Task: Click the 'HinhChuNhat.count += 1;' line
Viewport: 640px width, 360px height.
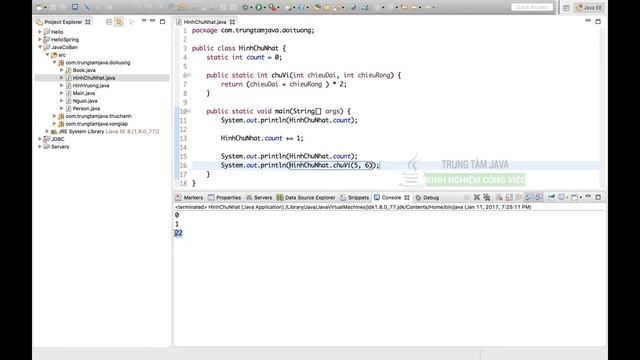Action: tap(262, 138)
